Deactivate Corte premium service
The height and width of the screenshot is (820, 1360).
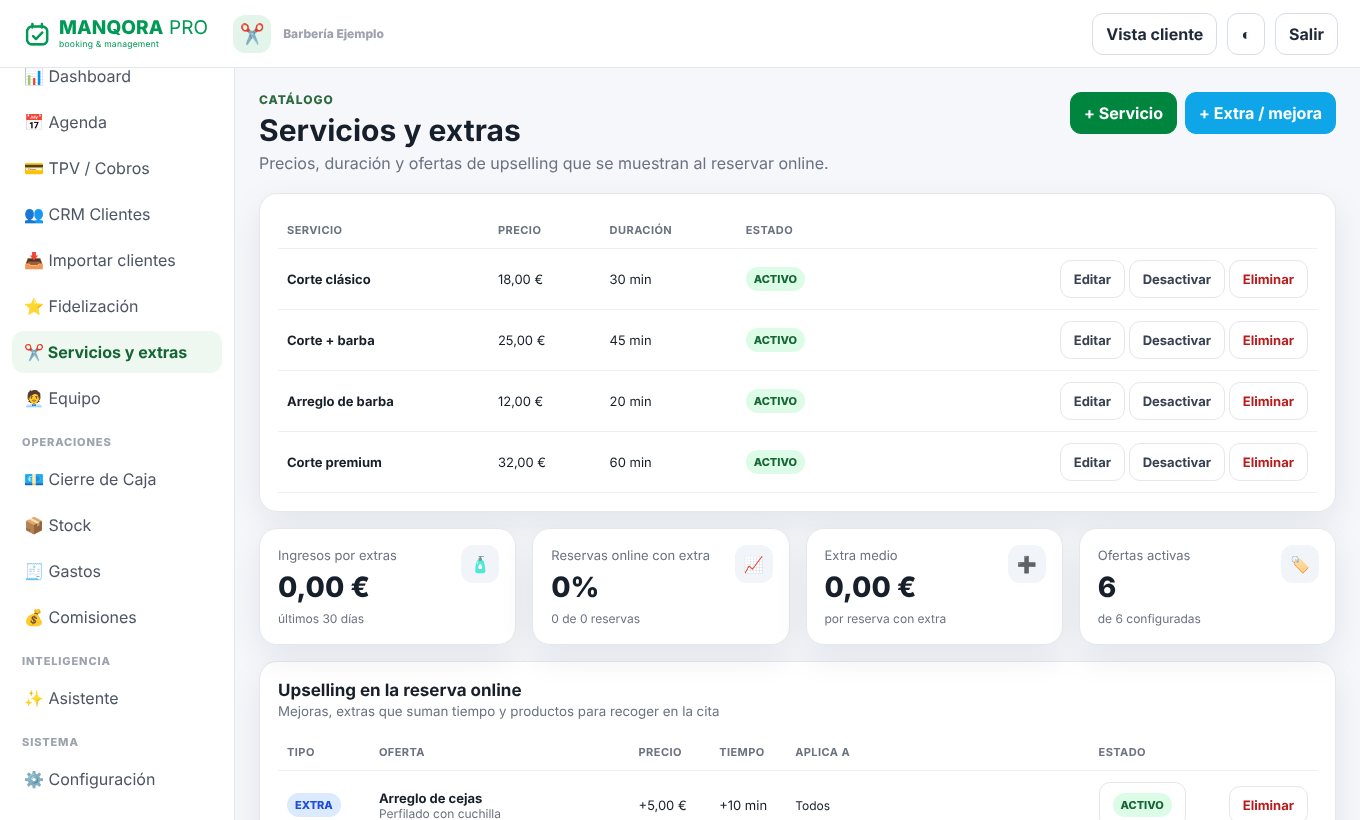[1176, 462]
